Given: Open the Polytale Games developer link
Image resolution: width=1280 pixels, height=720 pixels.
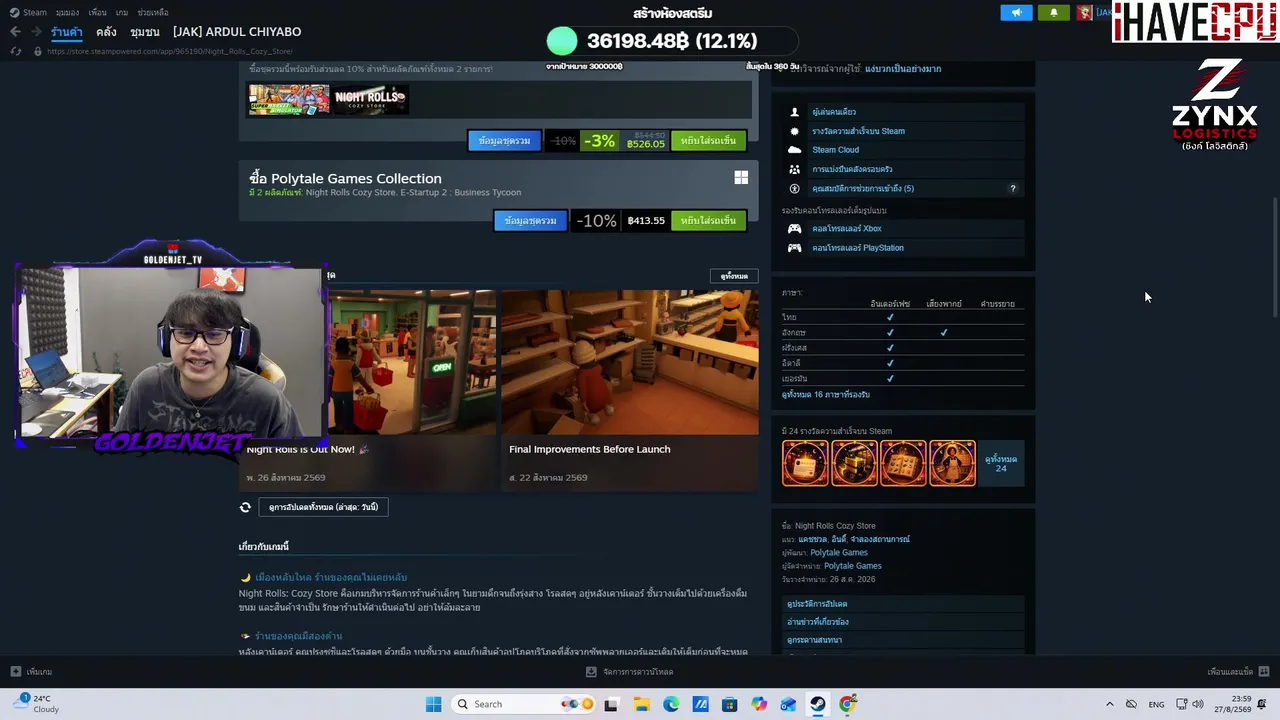Looking at the screenshot, I should tap(839, 553).
